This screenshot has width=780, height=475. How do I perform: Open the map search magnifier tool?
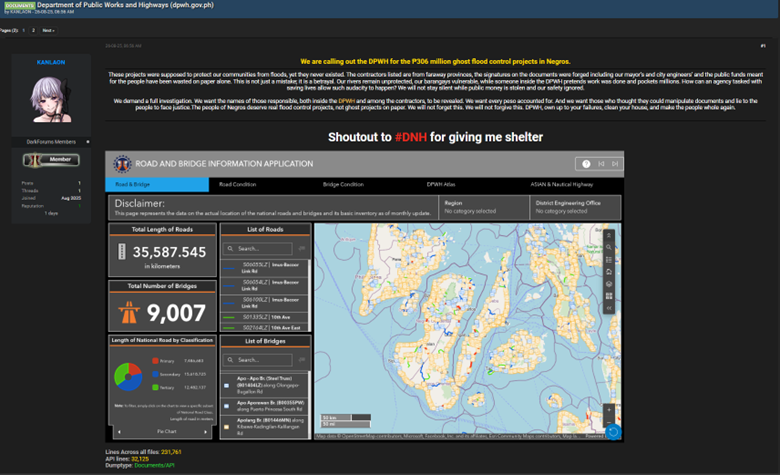(x=609, y=247)
